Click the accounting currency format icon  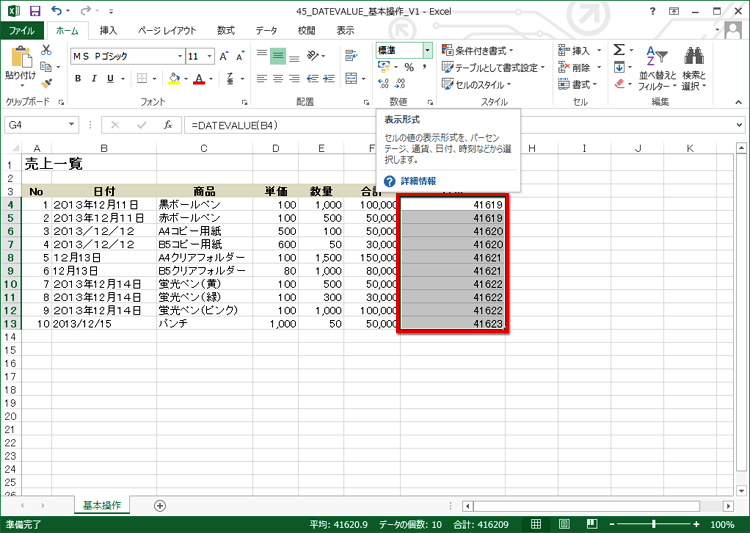384,67
